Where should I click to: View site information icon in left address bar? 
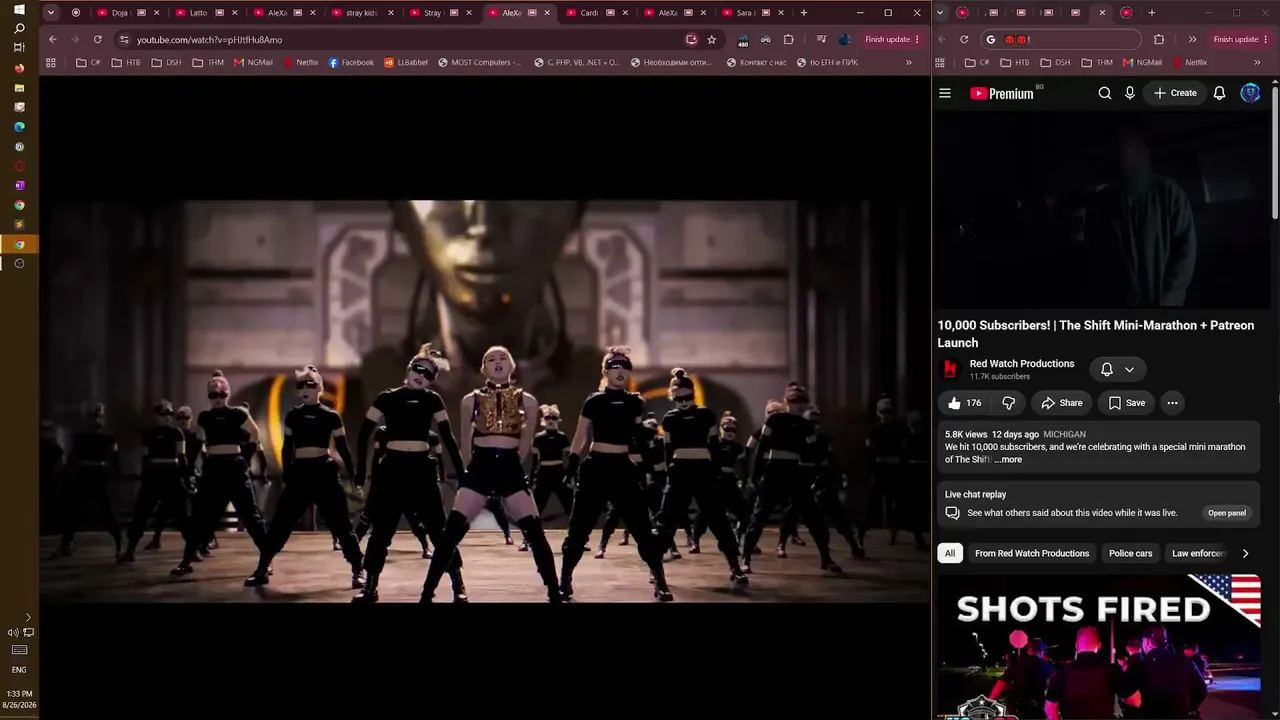[x=124, y=39]
